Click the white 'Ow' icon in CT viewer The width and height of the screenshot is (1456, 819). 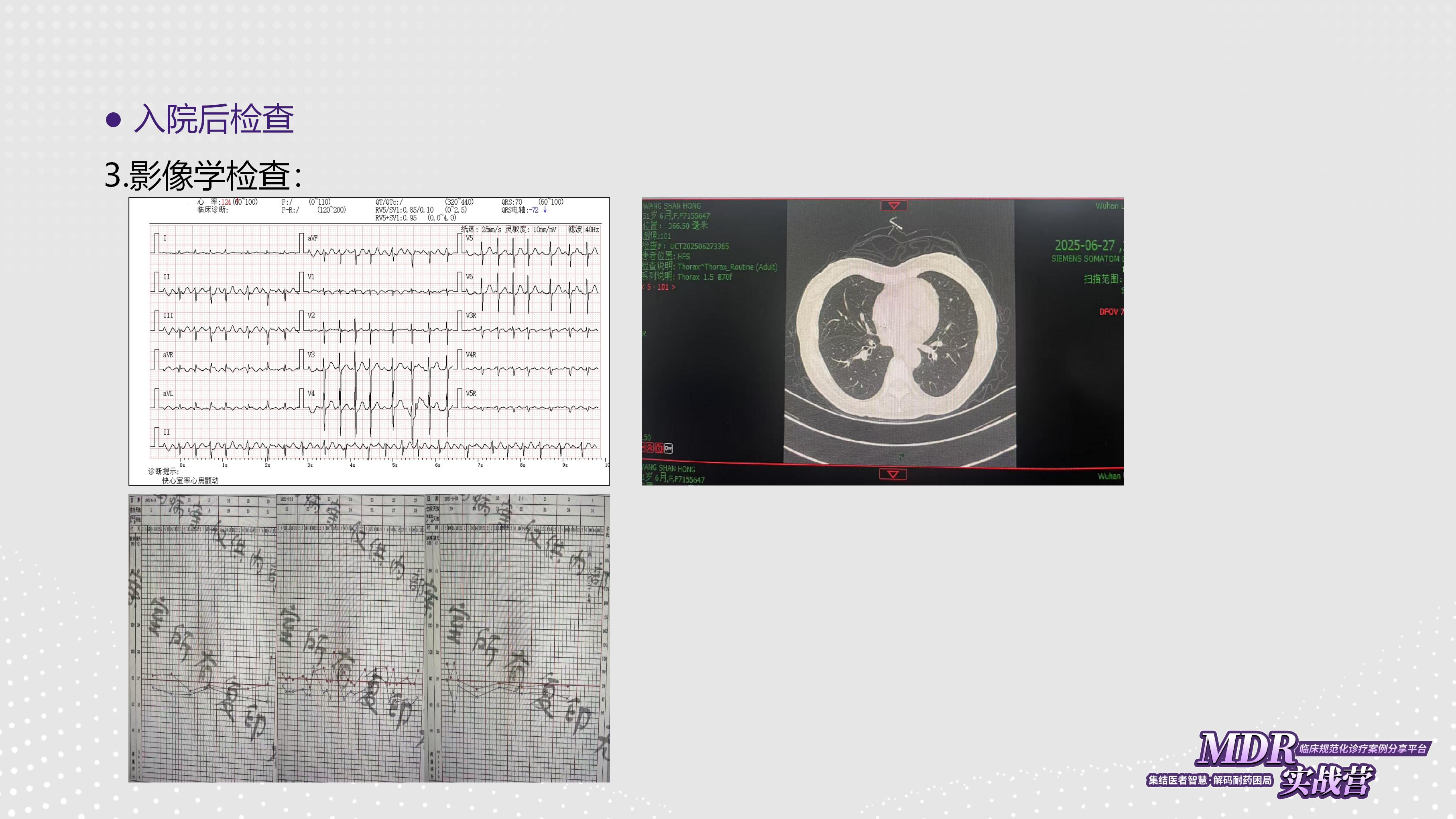pos(669,448)
